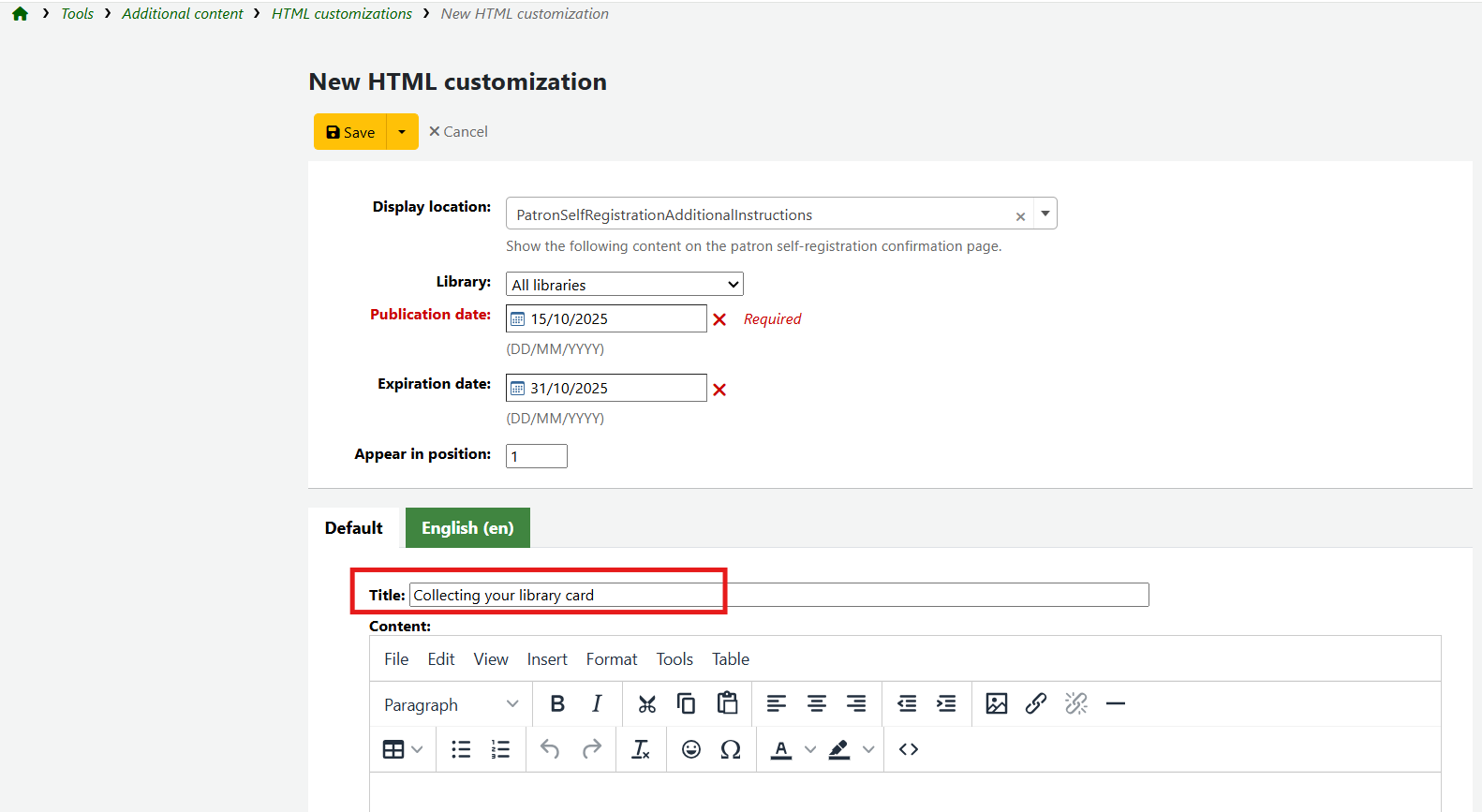Clear the expiration date field

[719, 390]
